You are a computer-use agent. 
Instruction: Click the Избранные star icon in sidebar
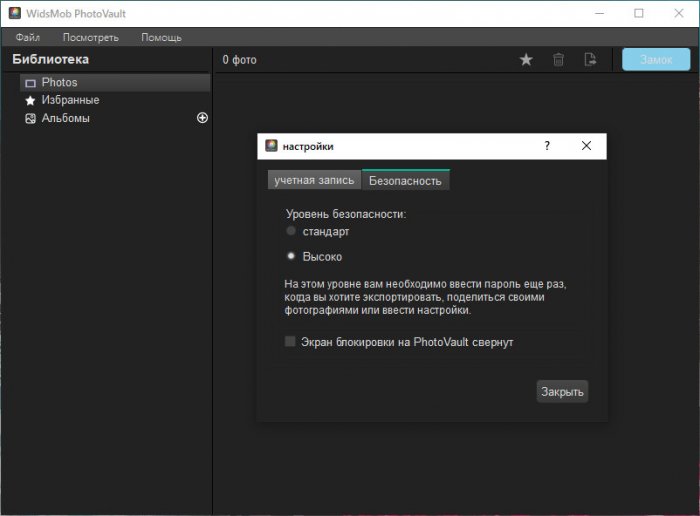pos(30,101)
